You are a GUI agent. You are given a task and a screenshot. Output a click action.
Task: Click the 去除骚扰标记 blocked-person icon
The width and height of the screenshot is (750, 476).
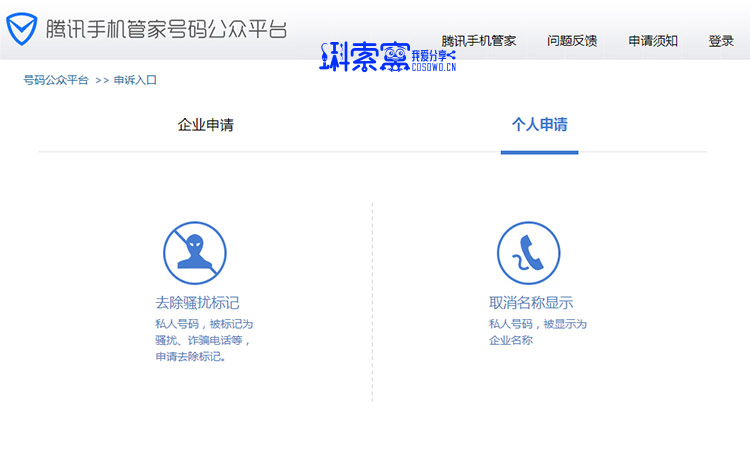(x=195, y=253)
